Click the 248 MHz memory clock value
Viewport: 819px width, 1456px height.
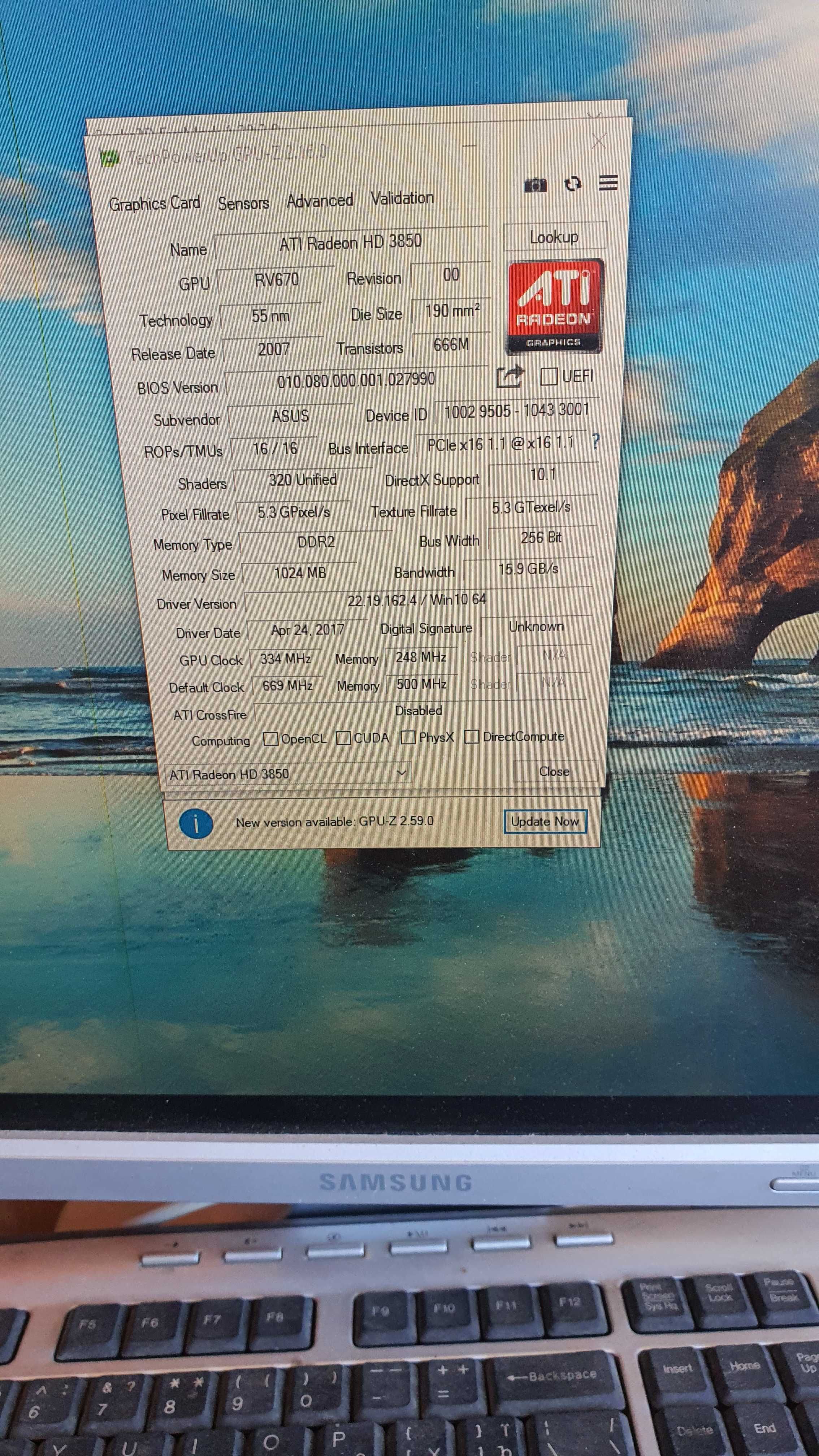coord(421,657)
